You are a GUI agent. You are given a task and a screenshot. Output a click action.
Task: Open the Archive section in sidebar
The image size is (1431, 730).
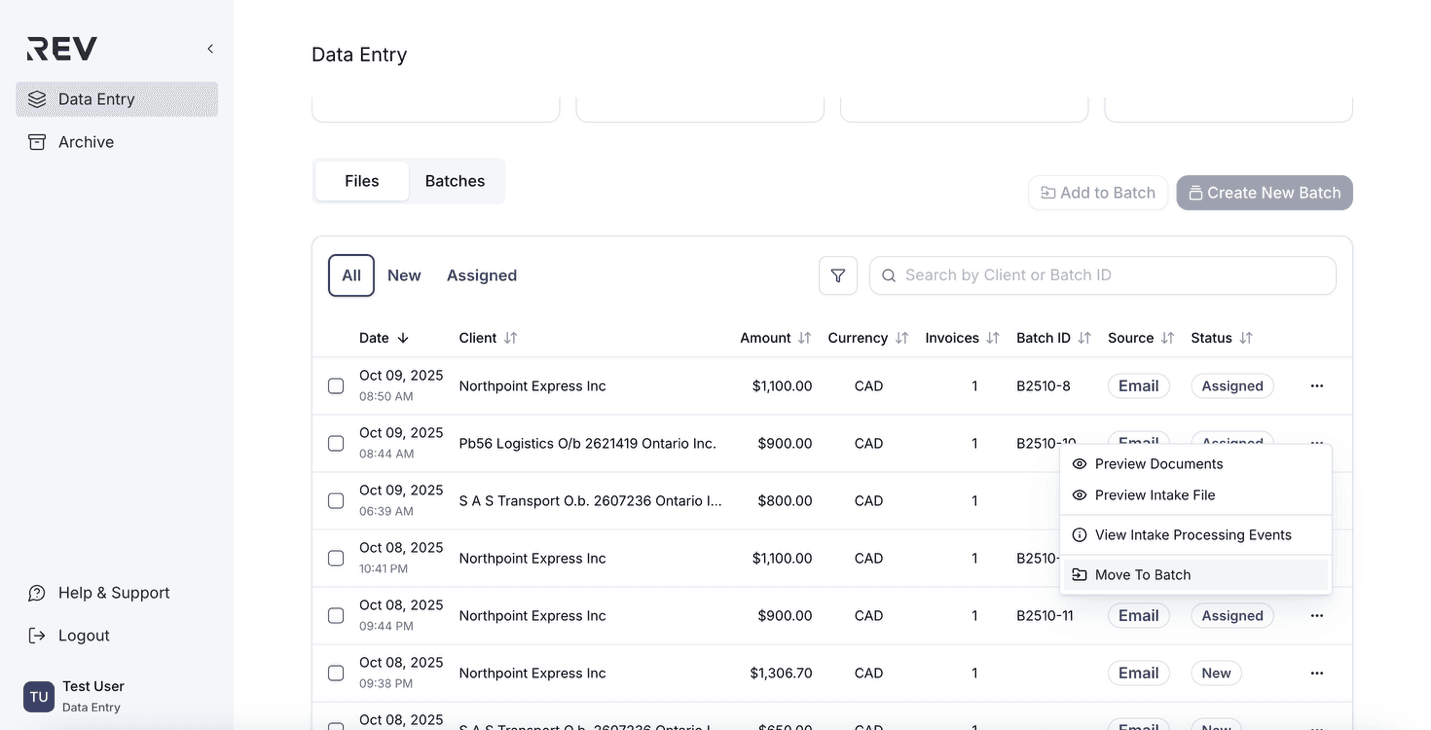[85, 142]
